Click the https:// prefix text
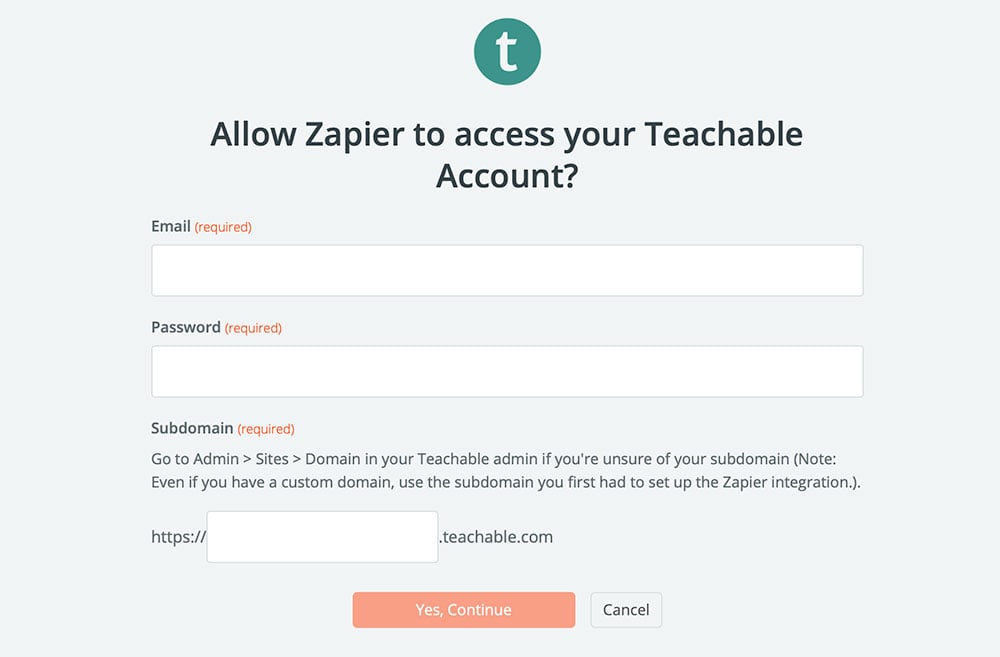The height and width of the screenshot is (657, 1000). [x=178, y=537]
